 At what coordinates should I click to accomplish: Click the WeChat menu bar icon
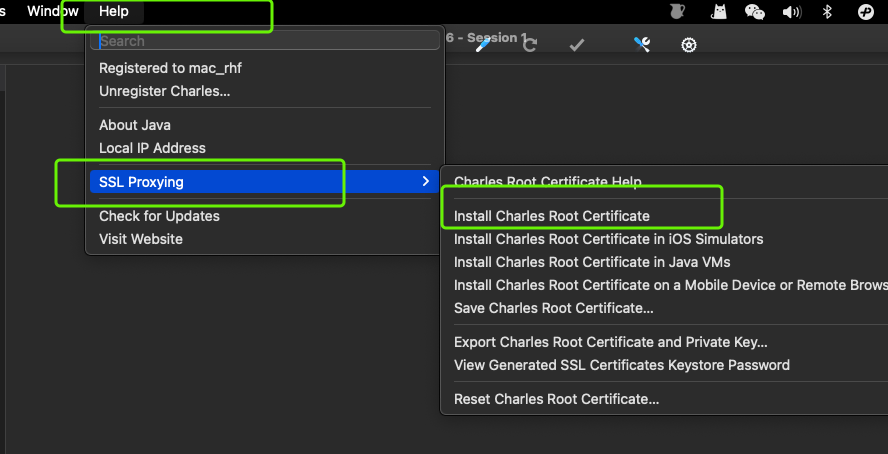click(x=755, y=12)
